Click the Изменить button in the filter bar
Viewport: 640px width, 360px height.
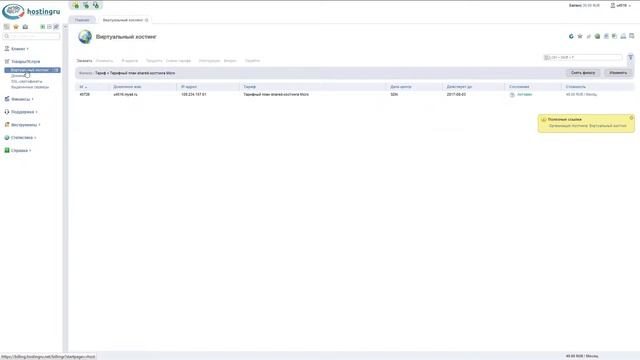coord(618,73)
